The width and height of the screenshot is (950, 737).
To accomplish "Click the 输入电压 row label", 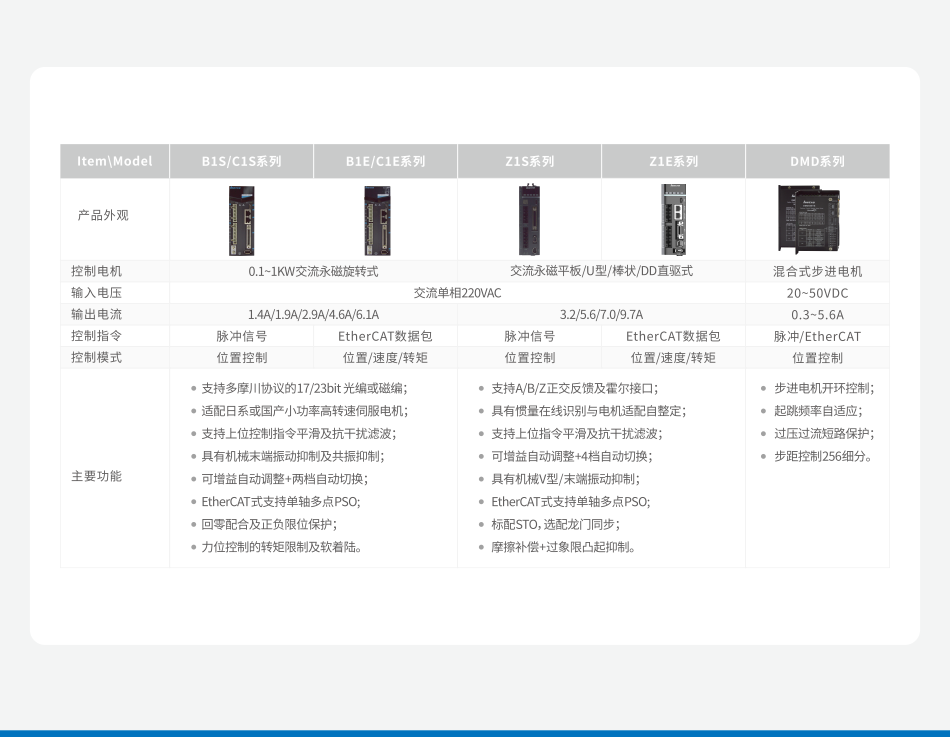I will pos(96,293).
